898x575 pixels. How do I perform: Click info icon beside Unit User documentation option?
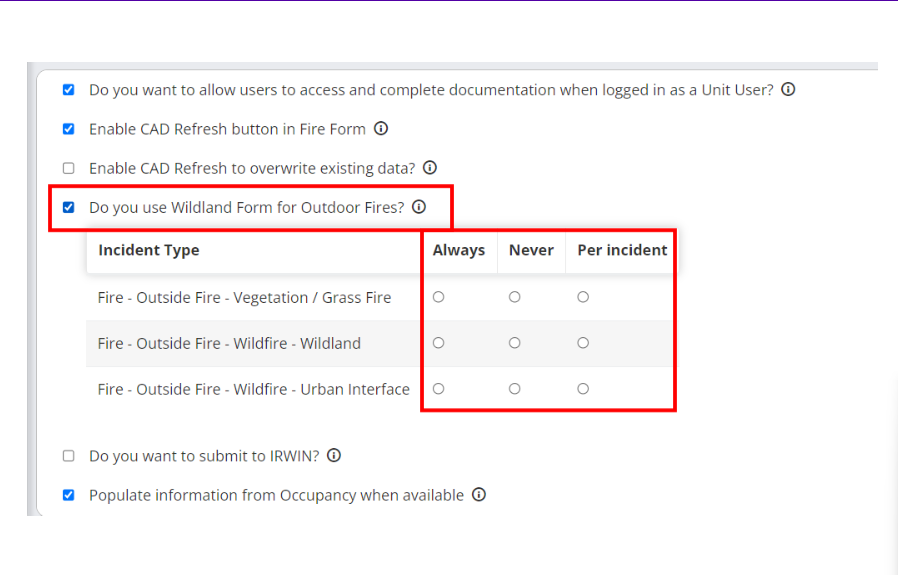[x=788, y=90]
